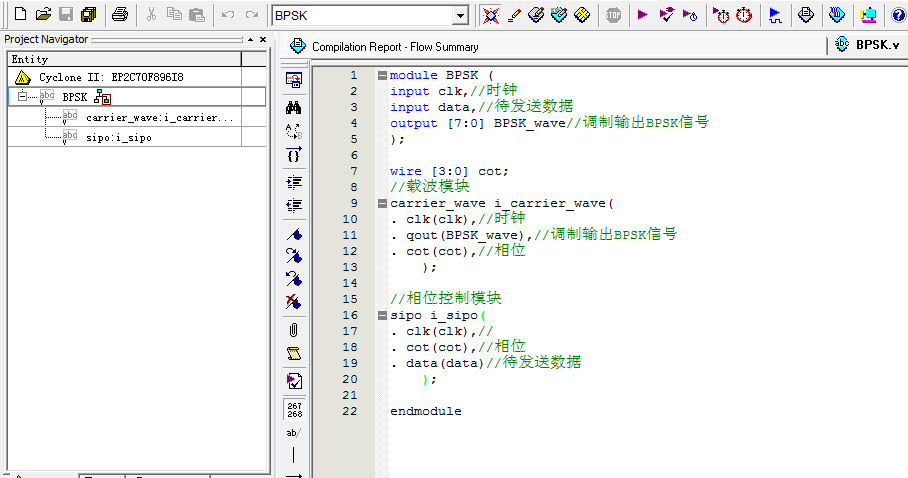The image size is (908, 478).
Task: Collapse the module BPSK code fold
Action: tap(382, 75)
